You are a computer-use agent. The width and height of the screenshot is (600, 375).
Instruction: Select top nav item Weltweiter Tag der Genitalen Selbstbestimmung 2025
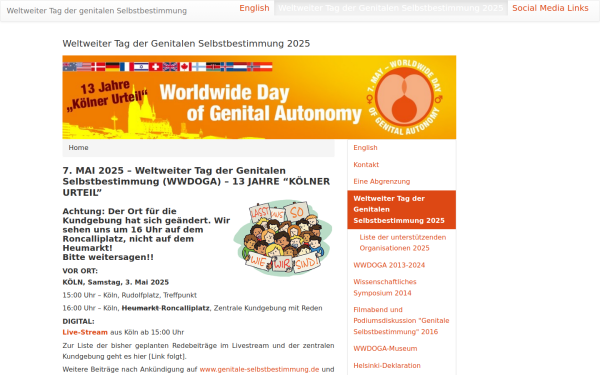tap(391, 8)
